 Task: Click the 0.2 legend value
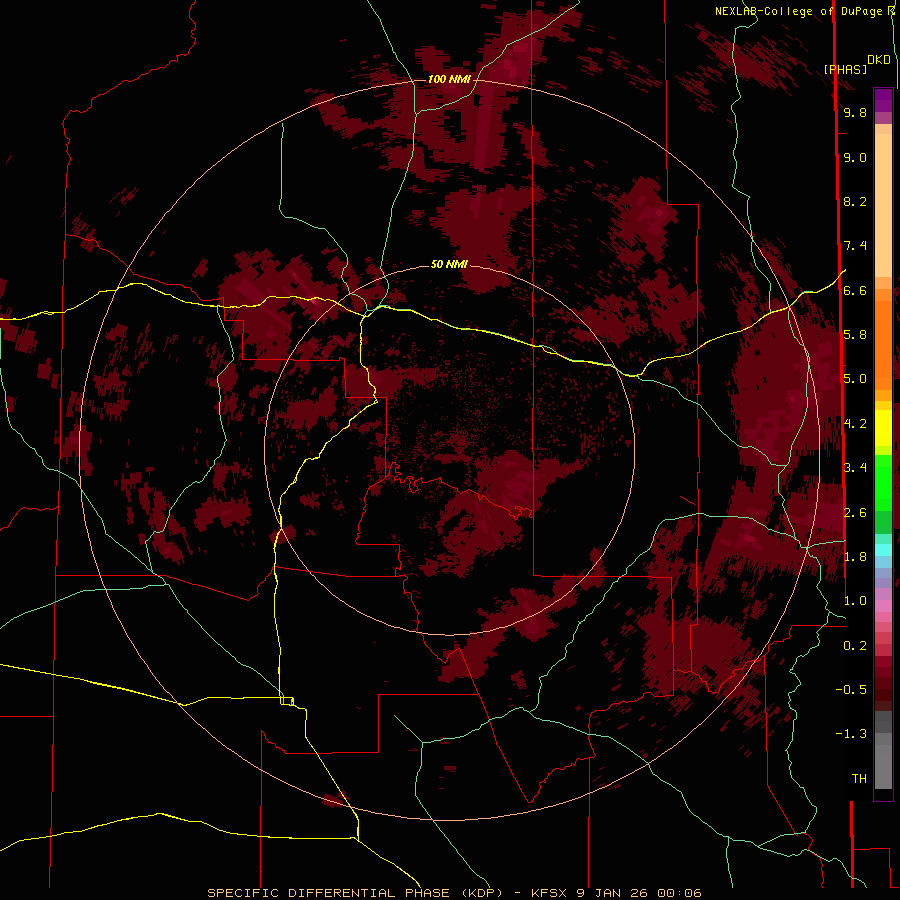click(855, 645)
